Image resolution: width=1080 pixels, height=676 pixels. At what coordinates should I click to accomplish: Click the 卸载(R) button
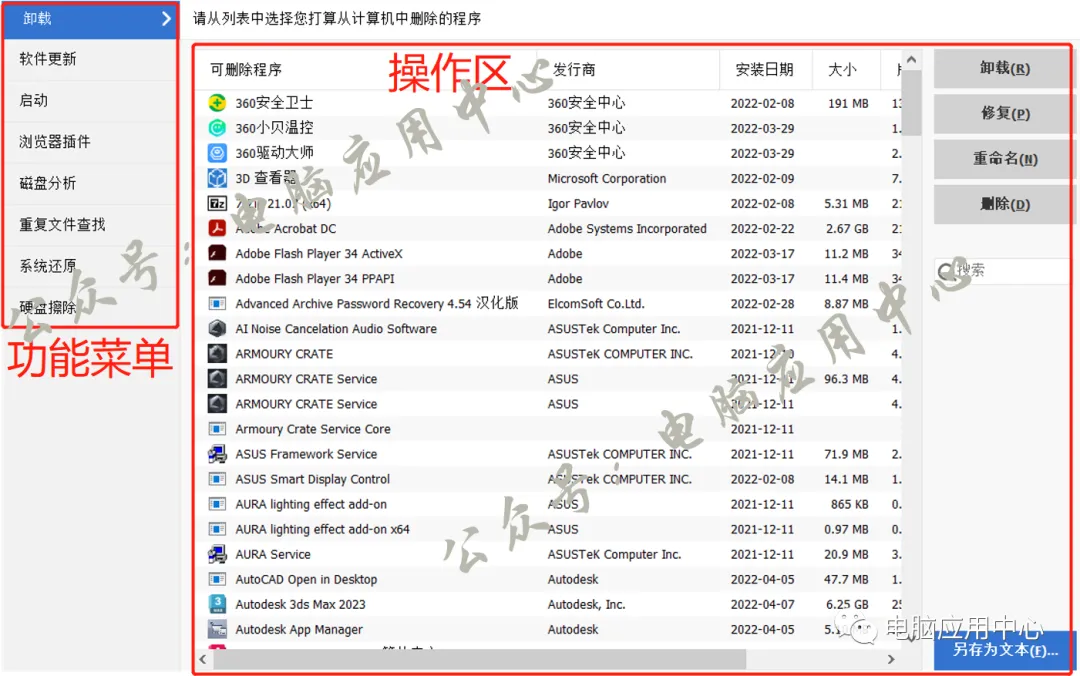1004,68
